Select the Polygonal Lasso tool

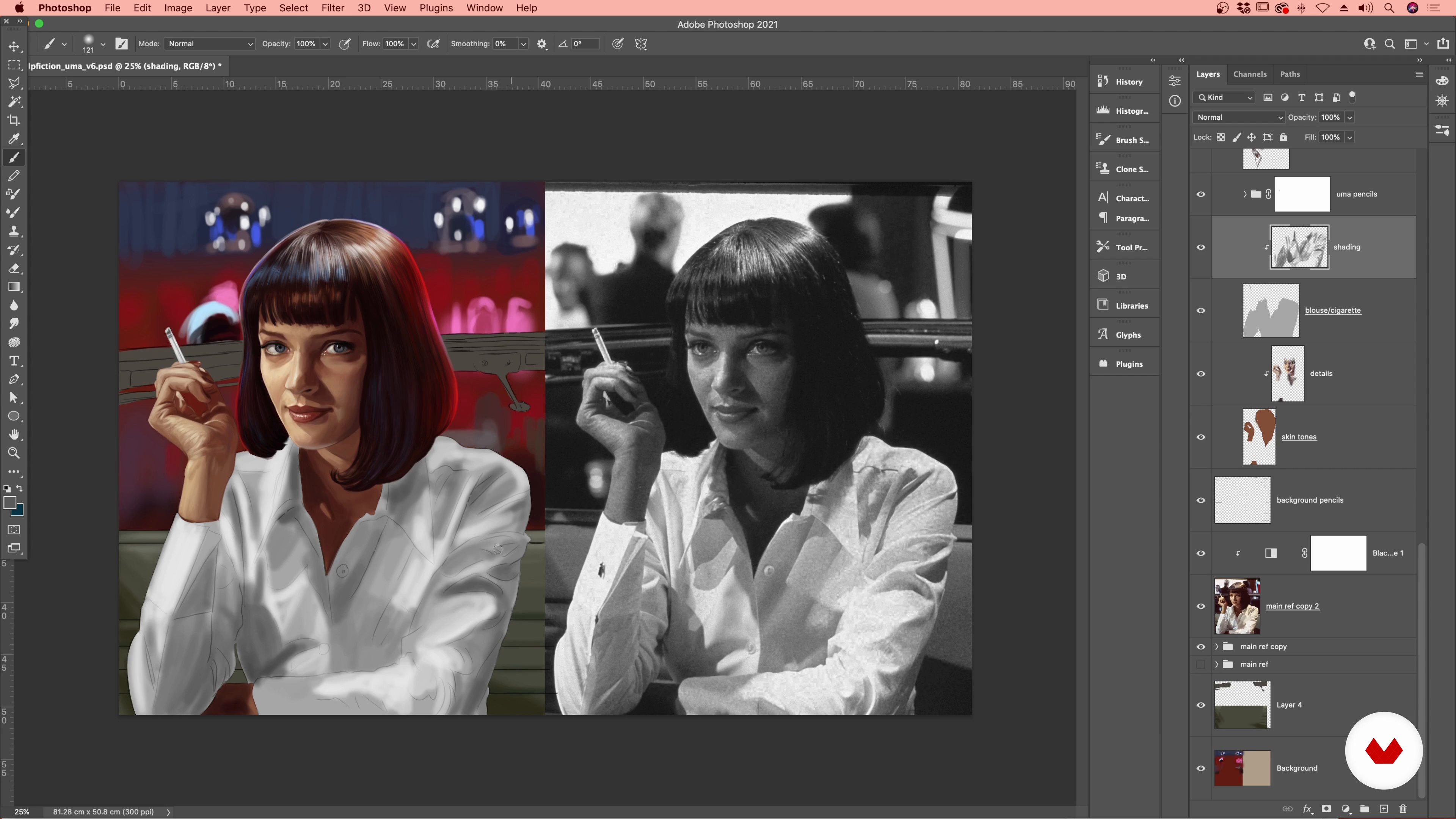14,83
